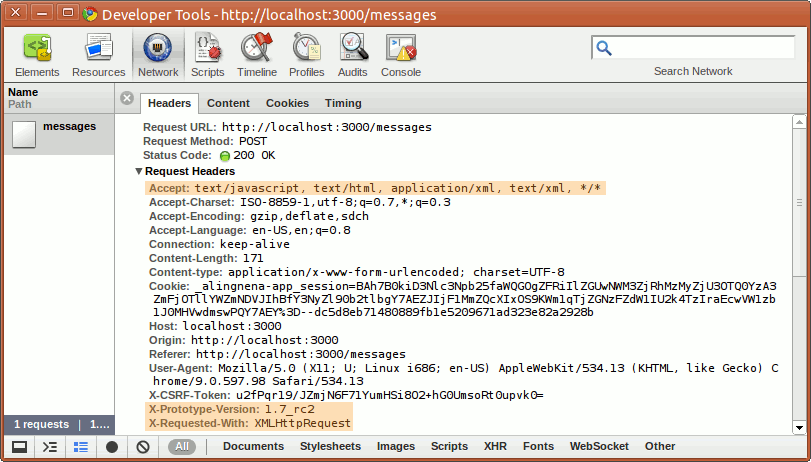Clear the network log

(143, 447)
